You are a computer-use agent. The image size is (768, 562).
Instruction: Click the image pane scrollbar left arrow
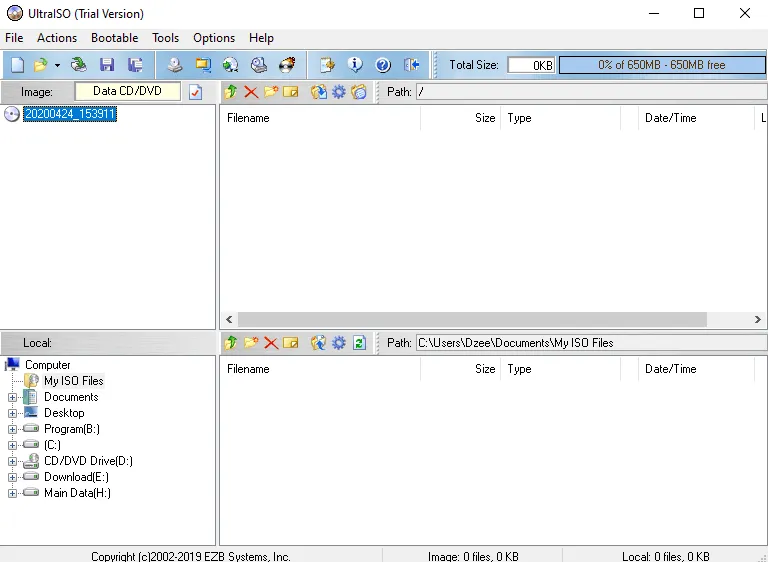pos(229,319)
